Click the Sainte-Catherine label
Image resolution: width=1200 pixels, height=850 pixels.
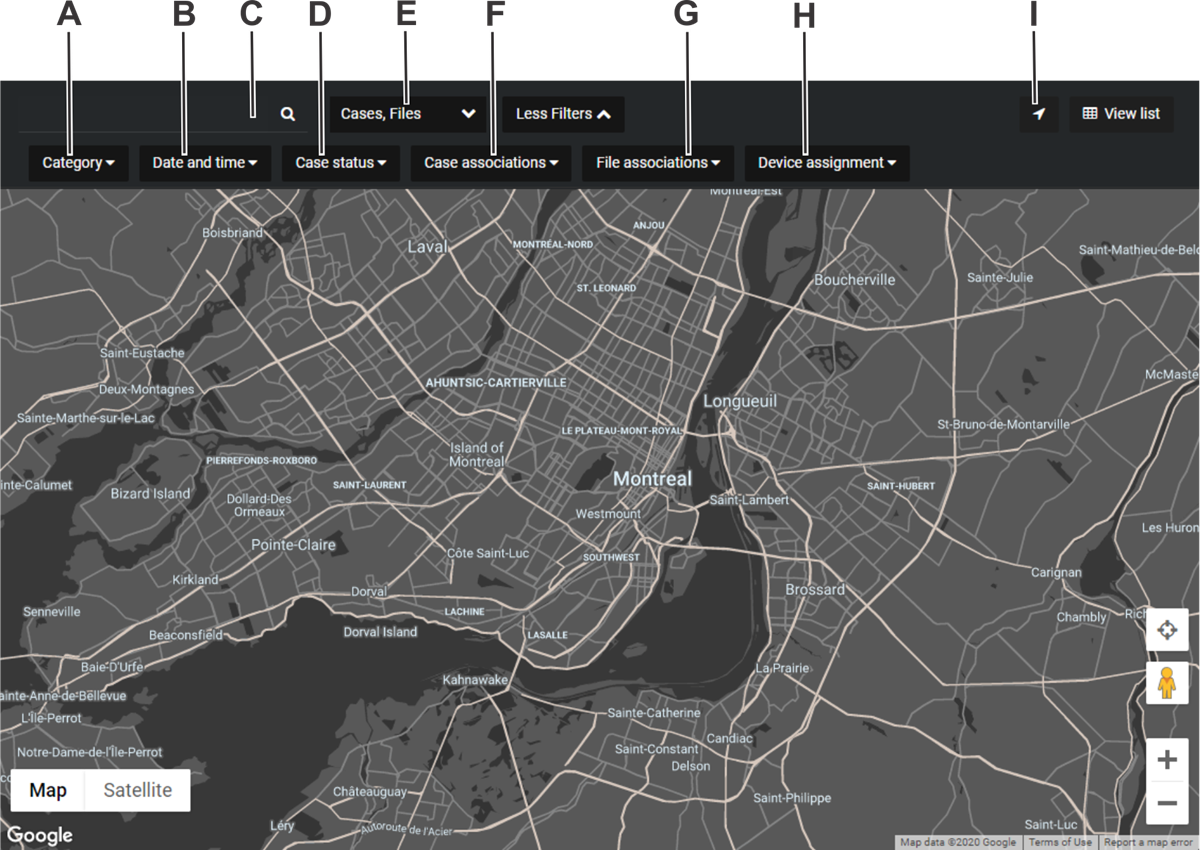pos(654,713)
